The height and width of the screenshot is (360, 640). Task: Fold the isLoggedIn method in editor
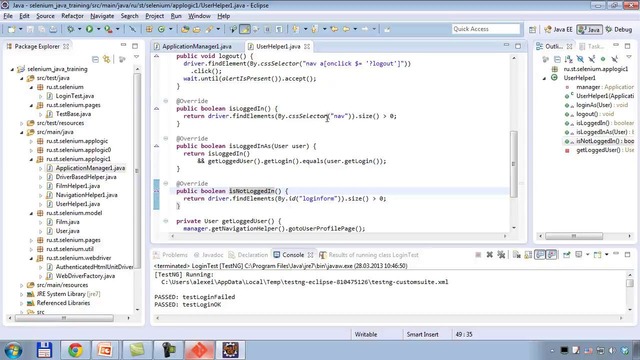[x=166, y=101]
